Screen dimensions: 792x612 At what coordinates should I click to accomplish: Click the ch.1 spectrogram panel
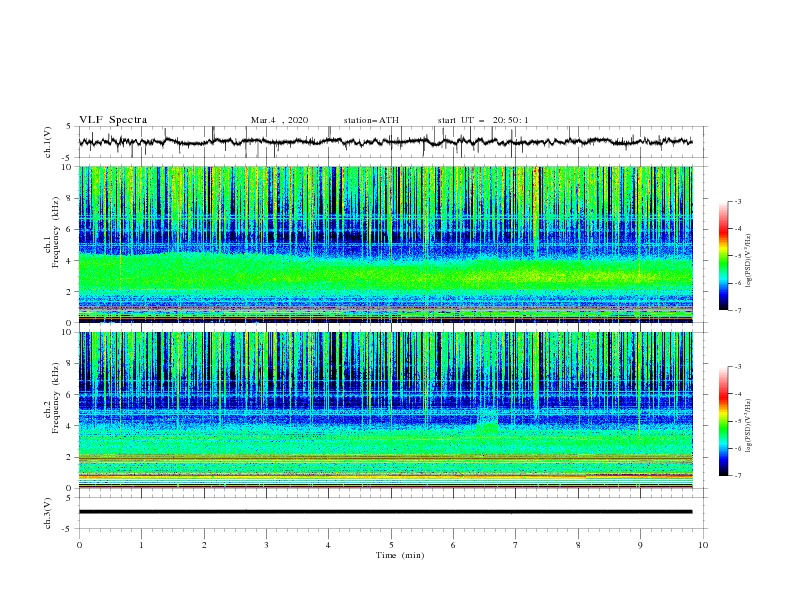tap(385, 244)
